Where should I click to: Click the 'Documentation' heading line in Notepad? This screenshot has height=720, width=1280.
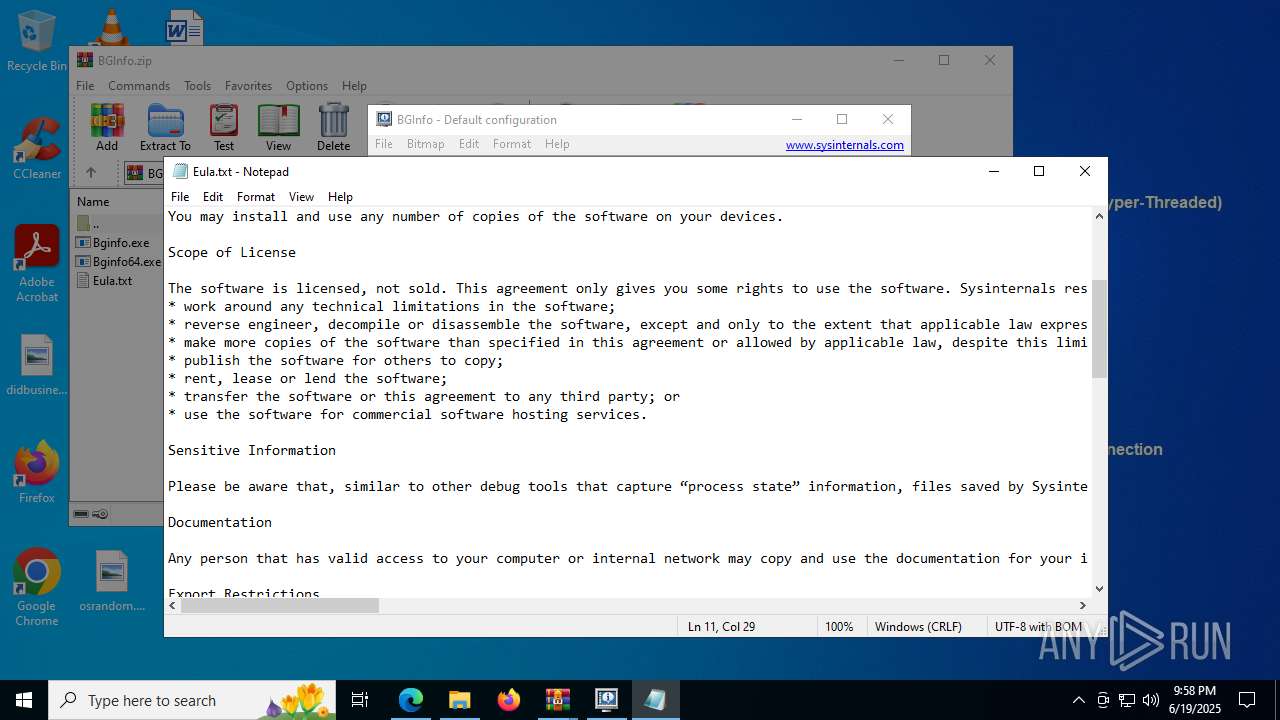(x=220, y=522)
